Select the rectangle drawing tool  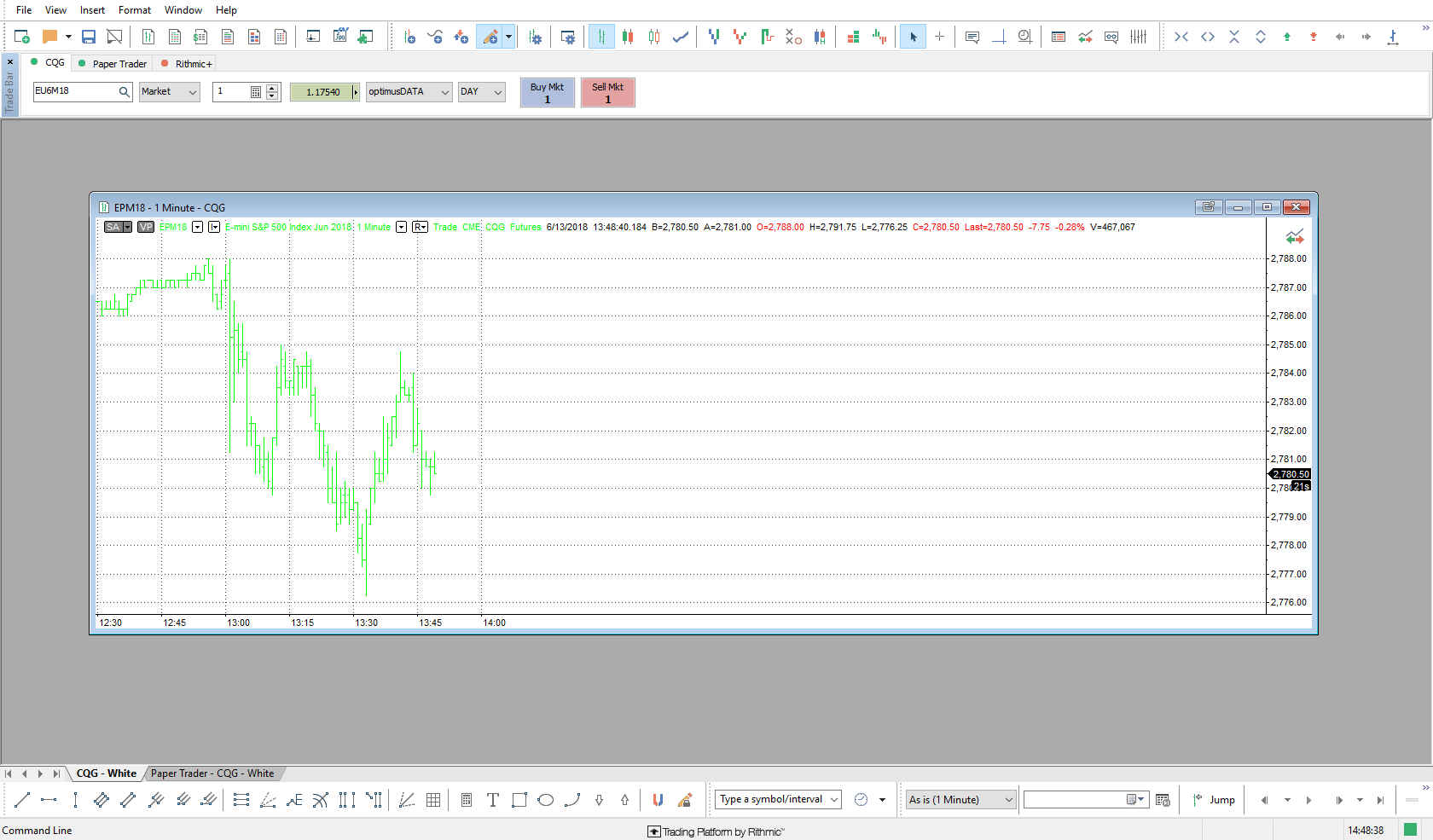pos(519,800)
